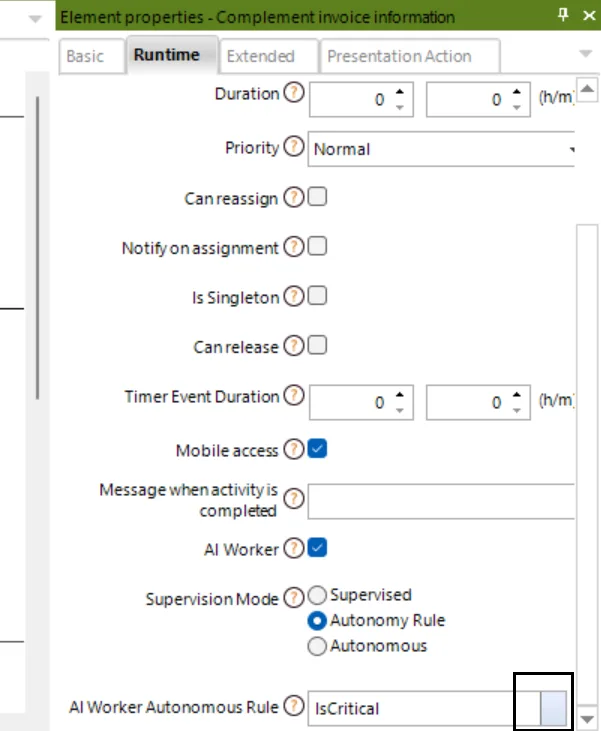Open the Priority dropdown showing Normal
The height and width of the screenshot is (731, 601).
[x=441, y=149]
